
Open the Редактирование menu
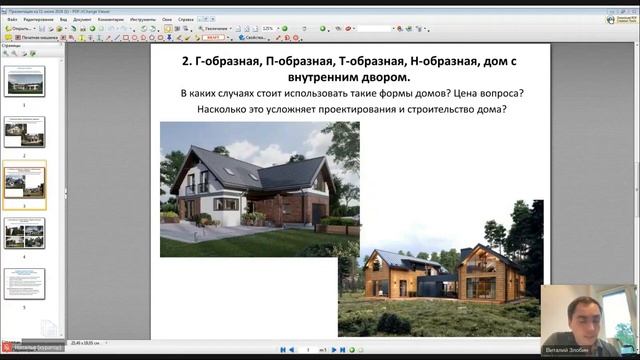(x=38, y=20)
